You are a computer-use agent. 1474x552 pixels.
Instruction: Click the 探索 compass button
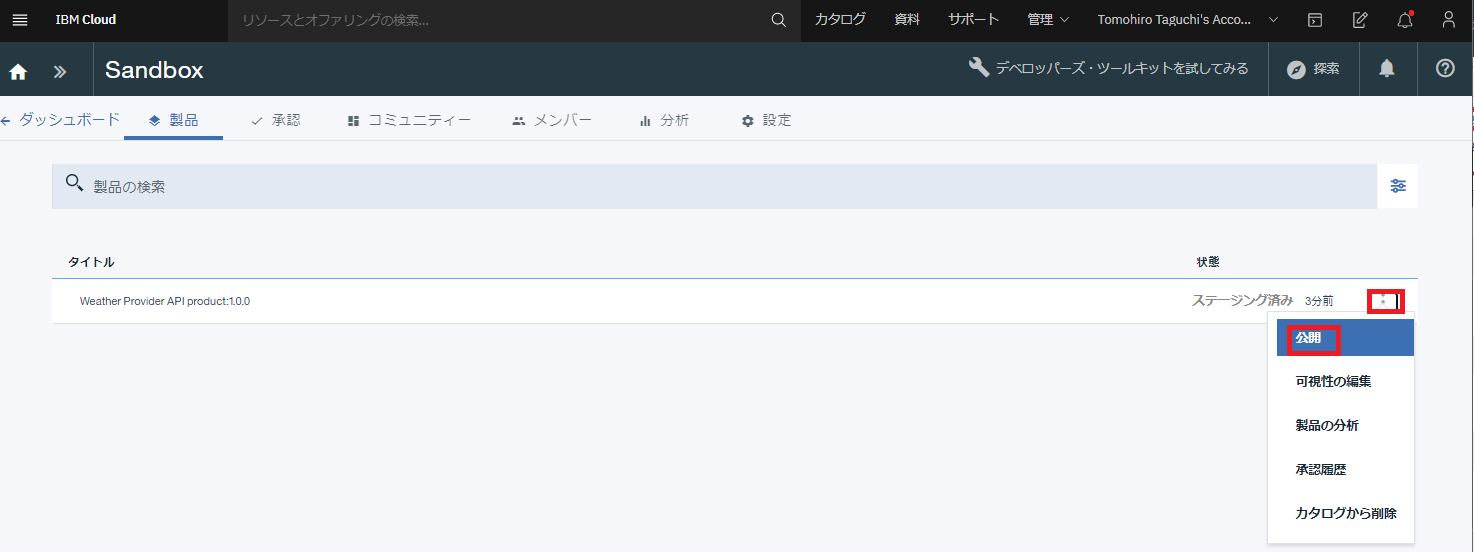click(1313, 69)
